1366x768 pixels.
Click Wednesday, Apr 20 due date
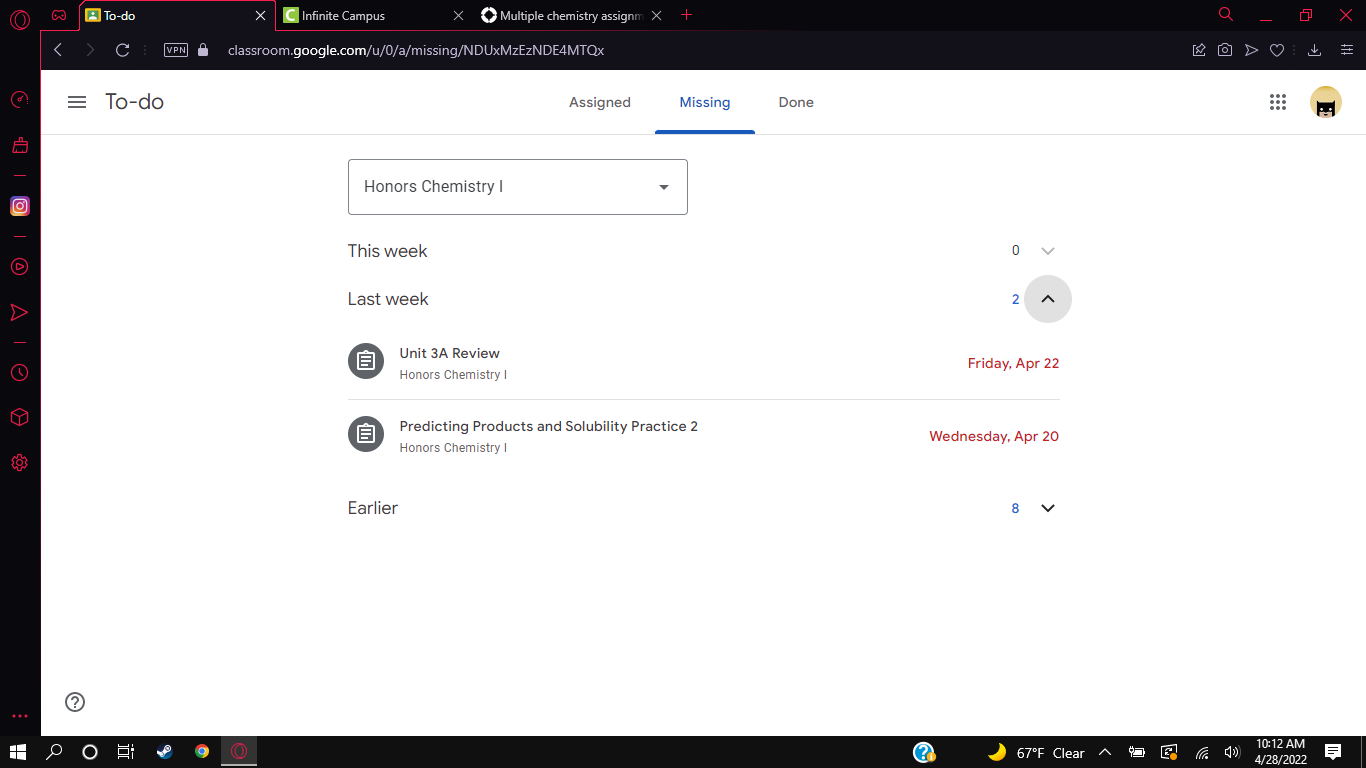click(994, 436)
